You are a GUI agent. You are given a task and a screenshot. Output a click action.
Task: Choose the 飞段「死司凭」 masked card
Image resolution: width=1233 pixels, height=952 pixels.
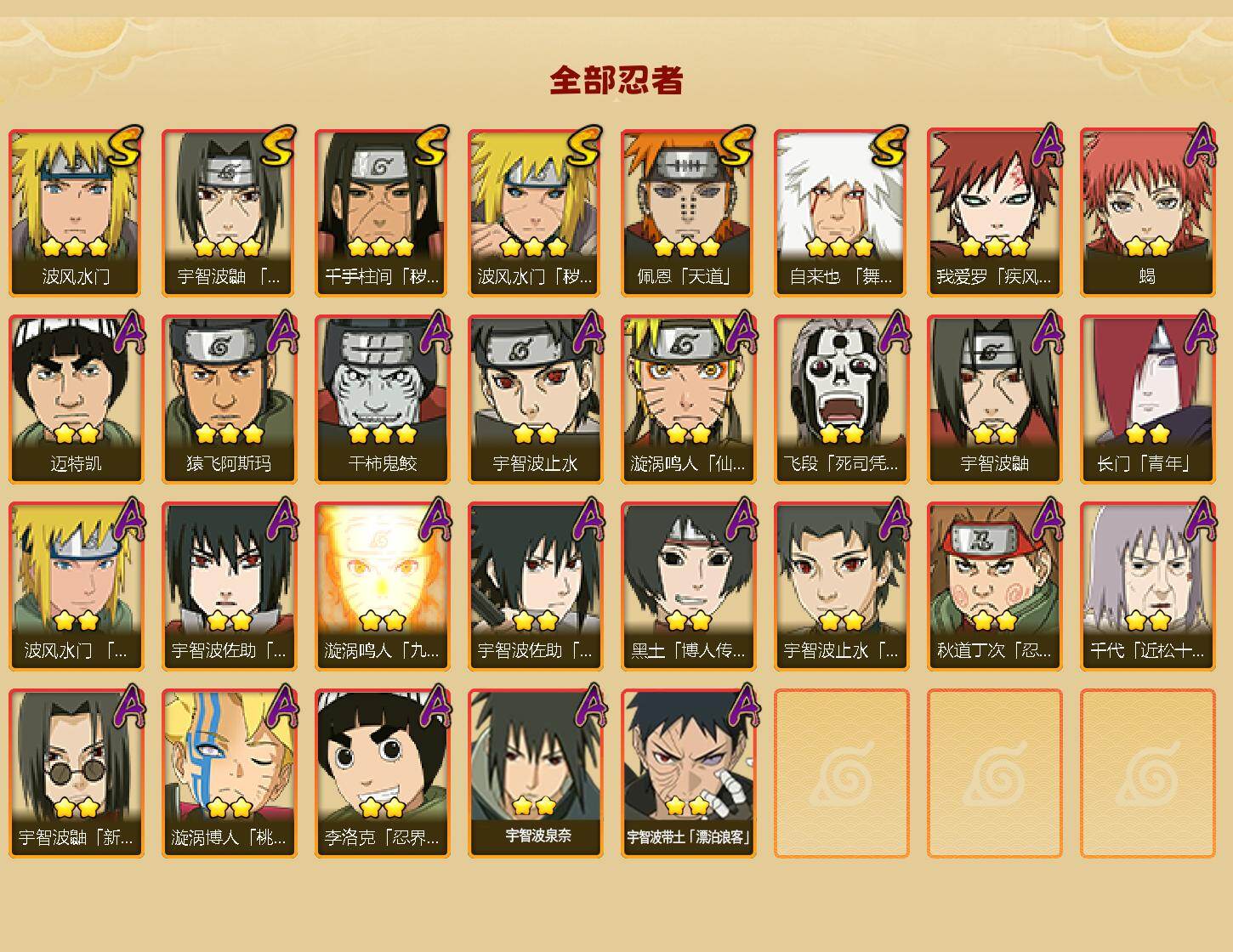click(x=842, y=399)
